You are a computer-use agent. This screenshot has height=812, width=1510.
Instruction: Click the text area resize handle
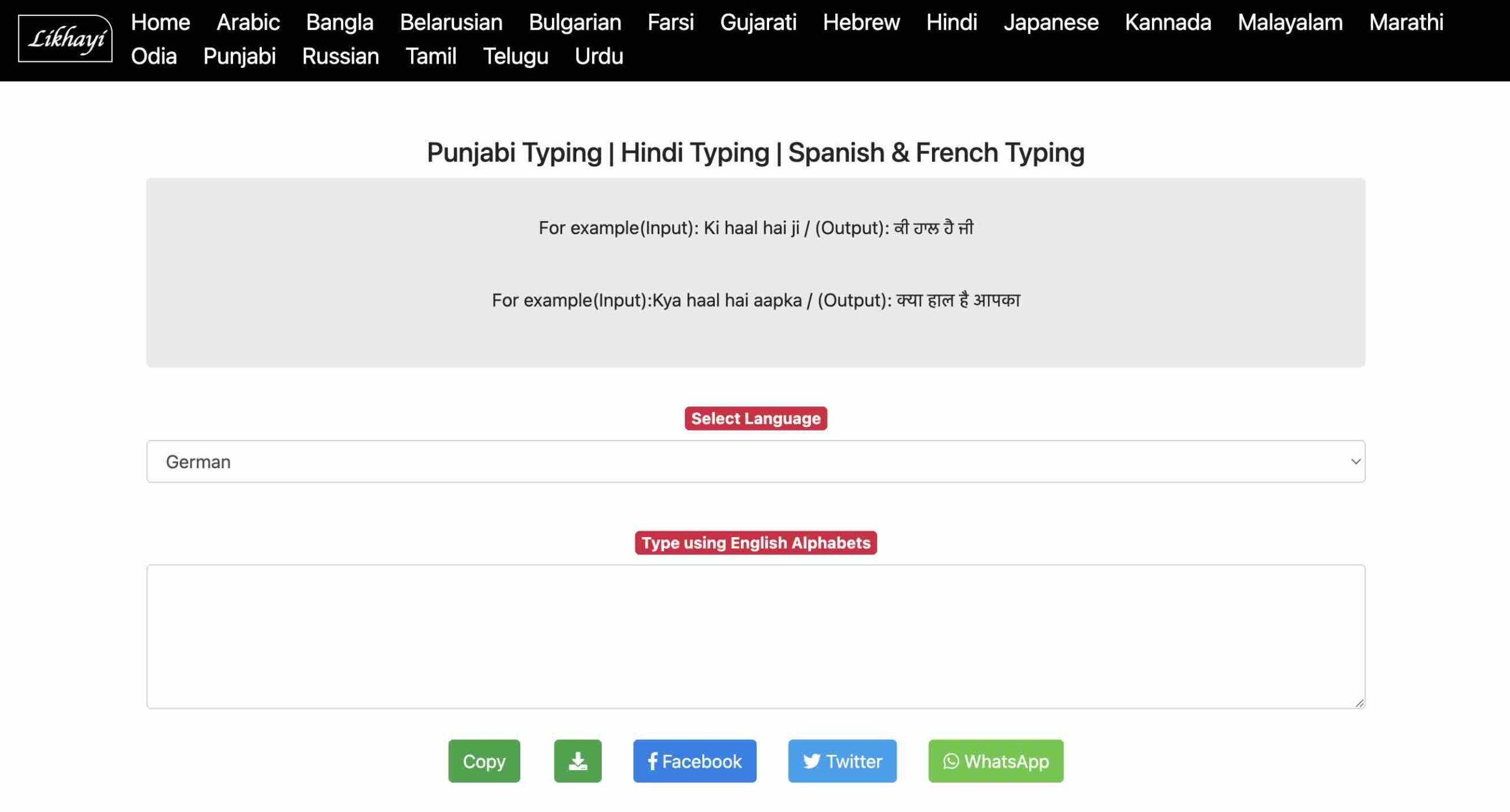(1359, 702)
